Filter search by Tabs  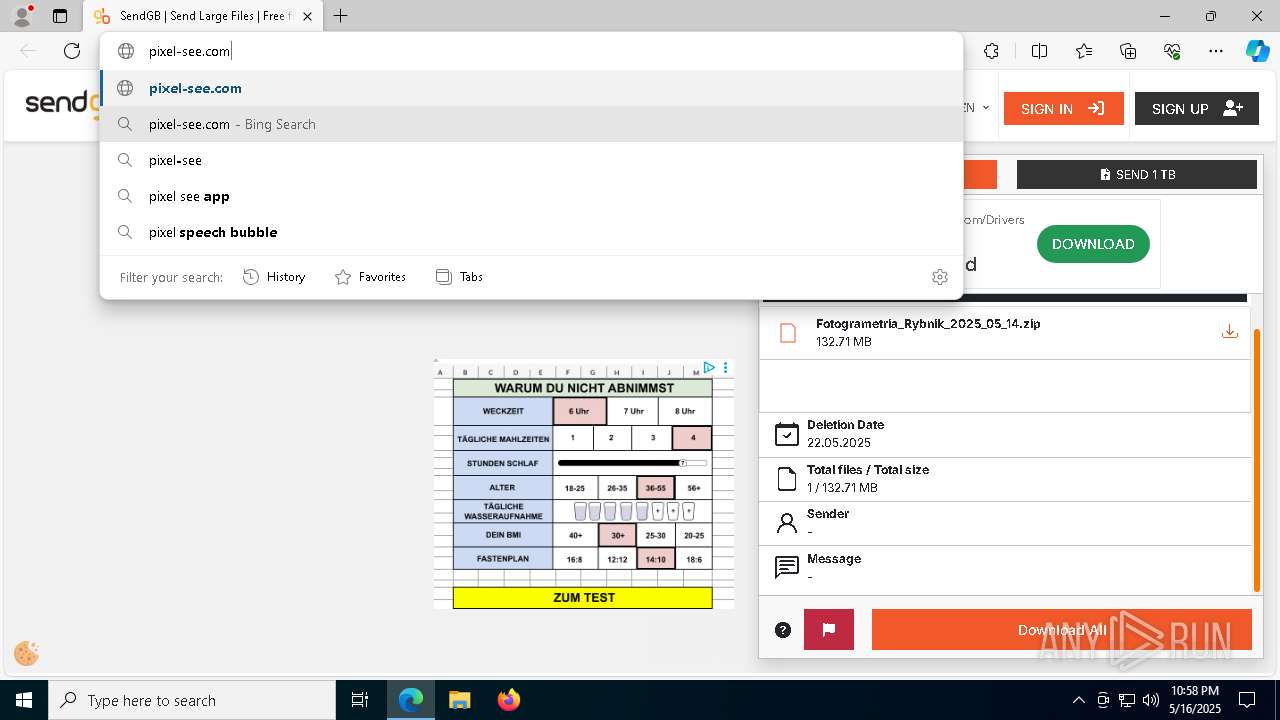pyautogui.click(x=459, y=277)
